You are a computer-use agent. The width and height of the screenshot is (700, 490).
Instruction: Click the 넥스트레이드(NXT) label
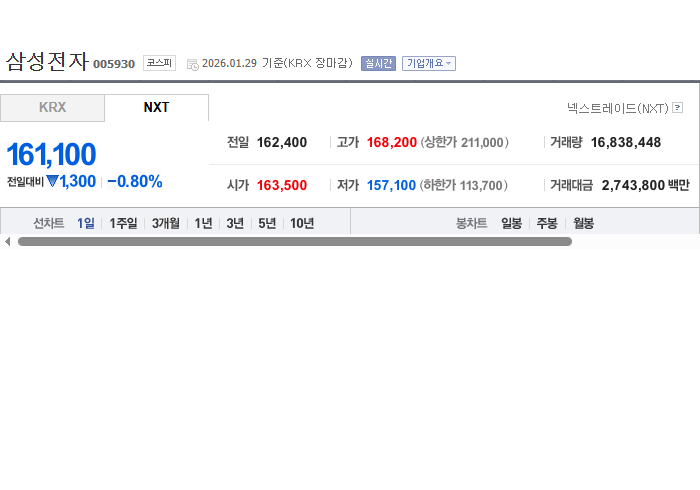click(618, 108)
